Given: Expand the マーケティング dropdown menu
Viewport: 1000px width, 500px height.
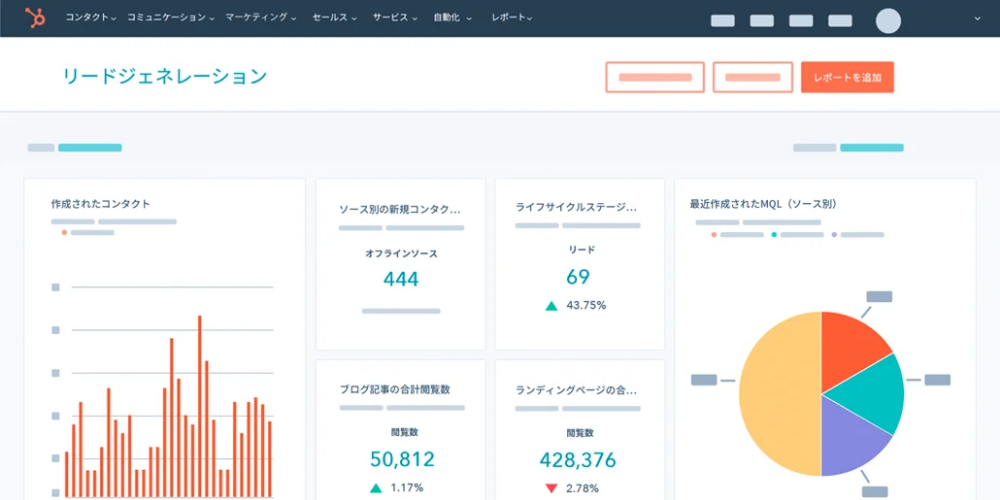Looking at the screenshot, I should [260, 18].
